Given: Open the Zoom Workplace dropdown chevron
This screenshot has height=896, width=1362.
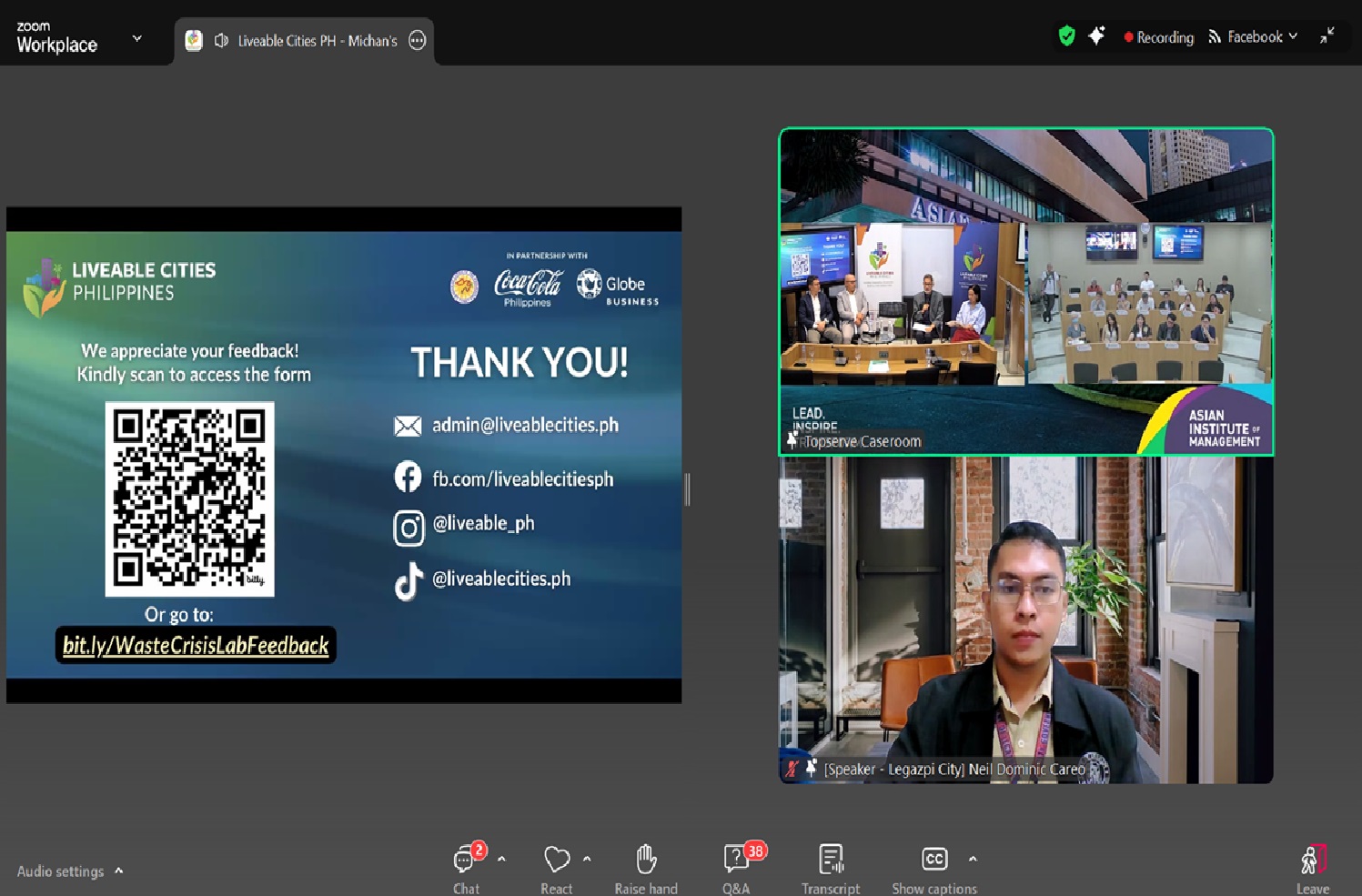Looking at the screenshot, I should (137, 39).
